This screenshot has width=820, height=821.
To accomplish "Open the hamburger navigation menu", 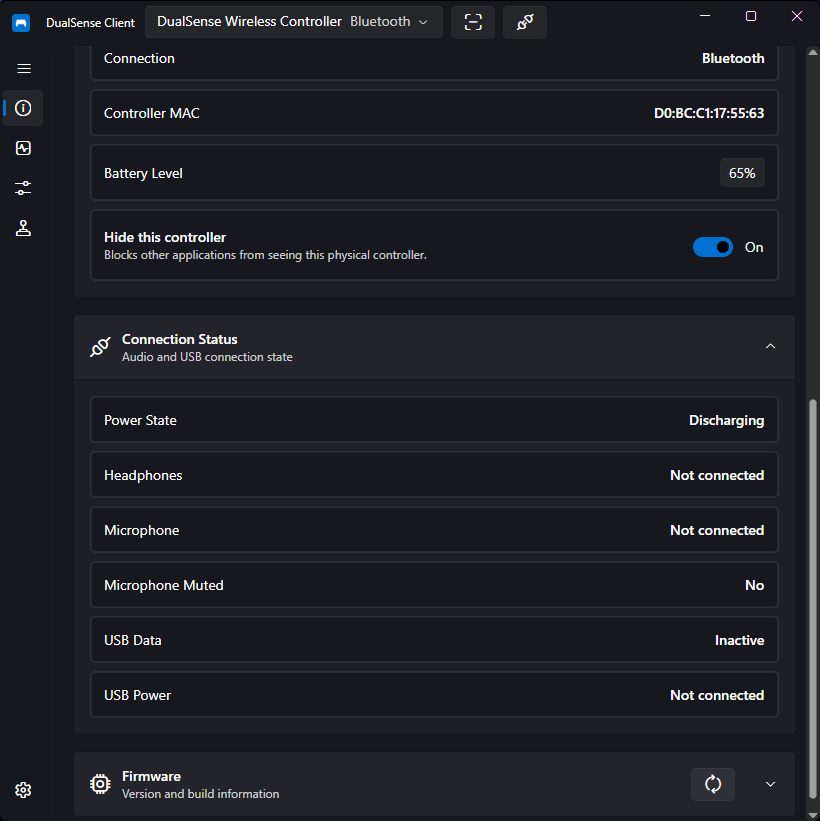I will (24, 69).
